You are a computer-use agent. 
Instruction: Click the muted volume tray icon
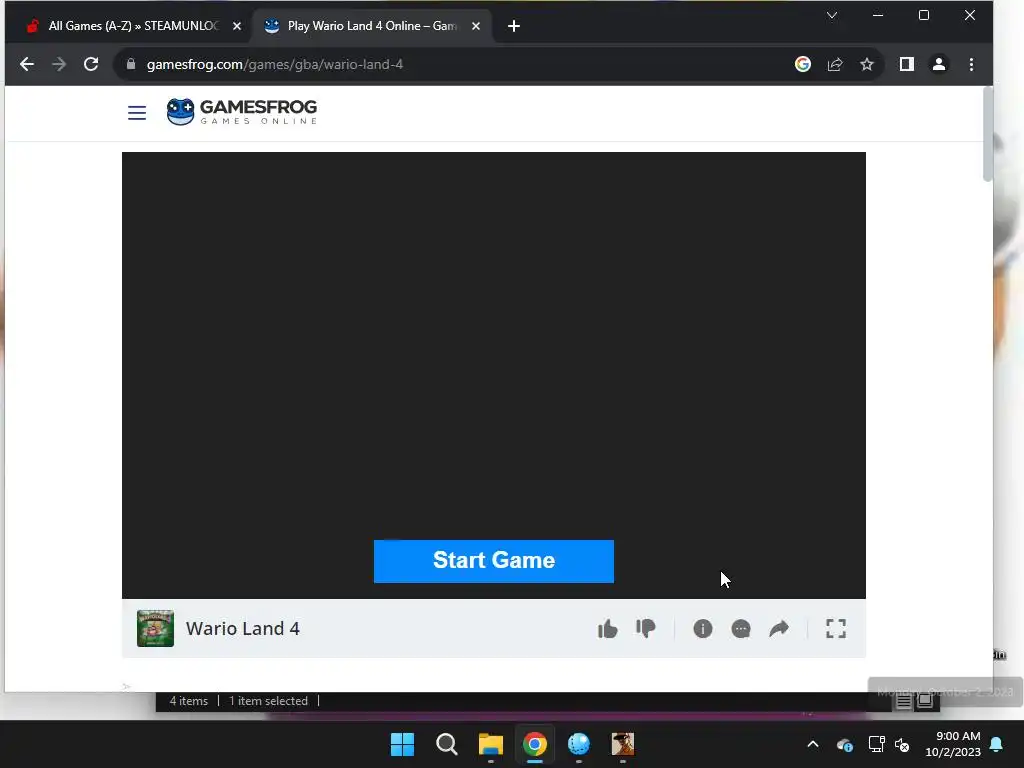click(902, 744)
